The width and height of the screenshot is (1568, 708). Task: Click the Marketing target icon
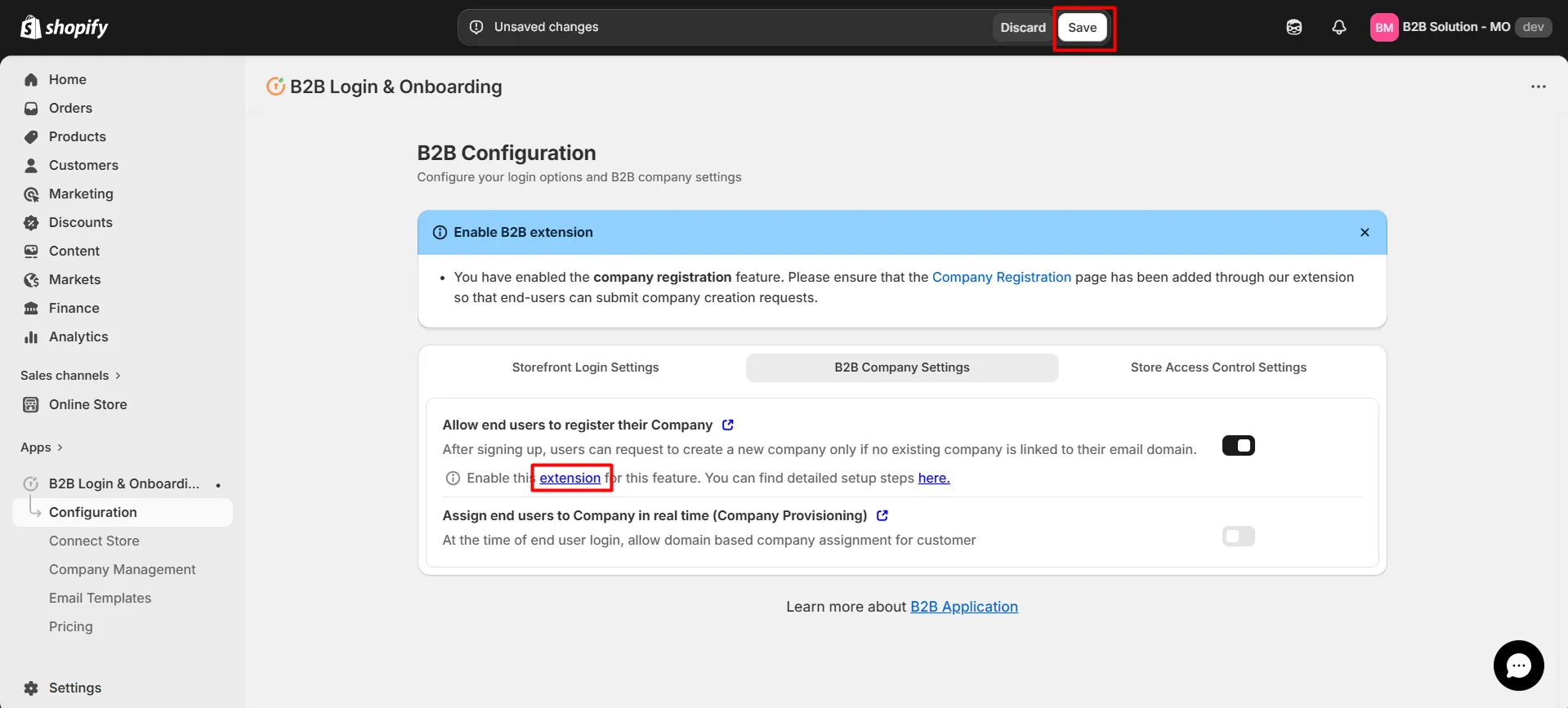pos(31,194)
